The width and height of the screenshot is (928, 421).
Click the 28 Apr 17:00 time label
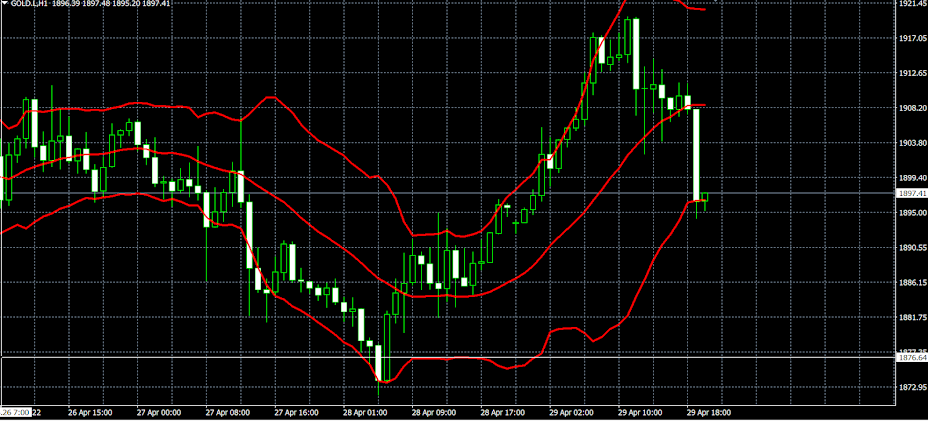click(x=501, y=412)
